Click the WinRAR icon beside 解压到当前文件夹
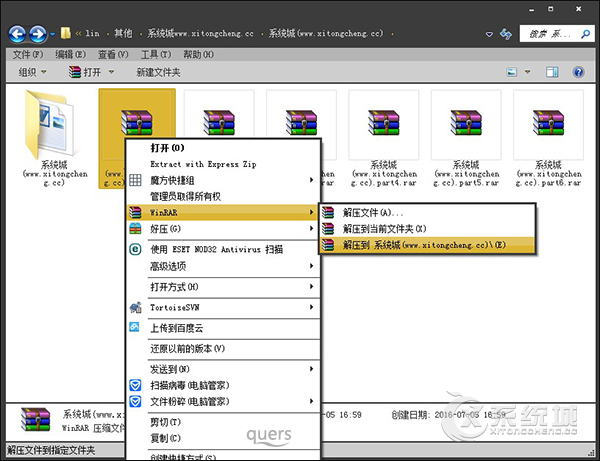Screen dimensions: 600x461 coord(328,229)
